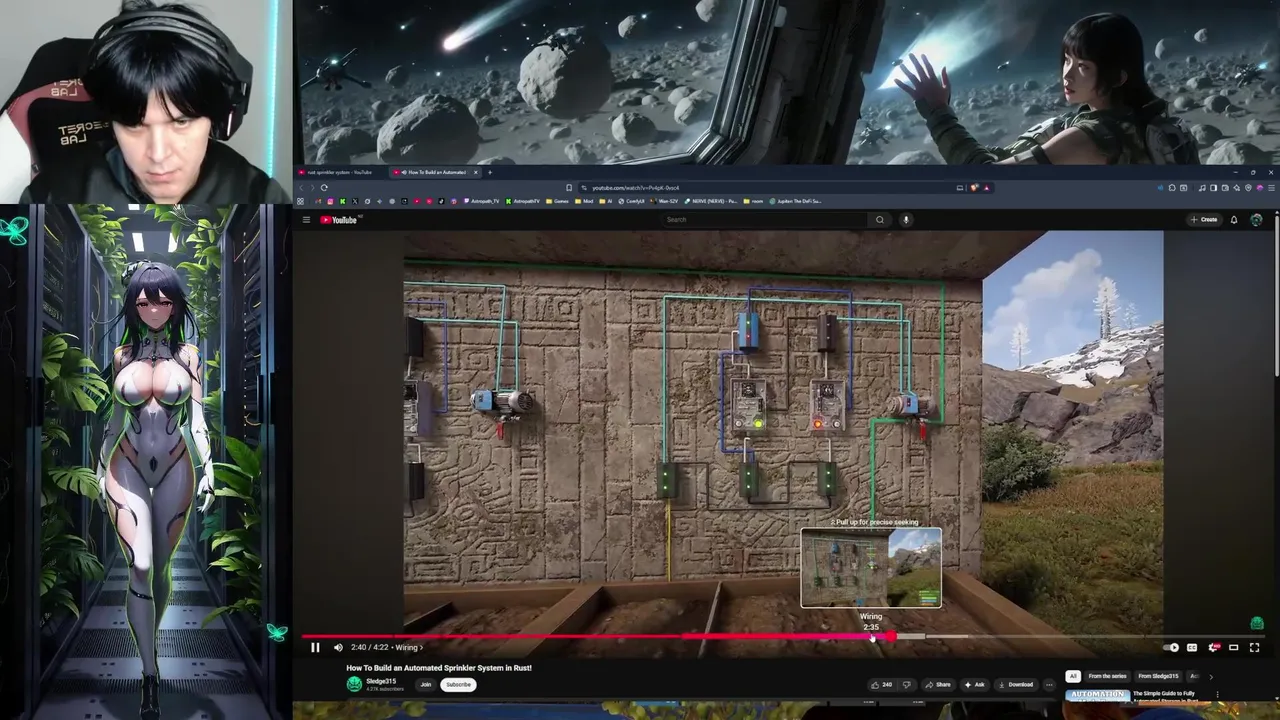The width and height of the screenshot is (1280, 720).
Task: Click the Share button
Action: point(938,685)
